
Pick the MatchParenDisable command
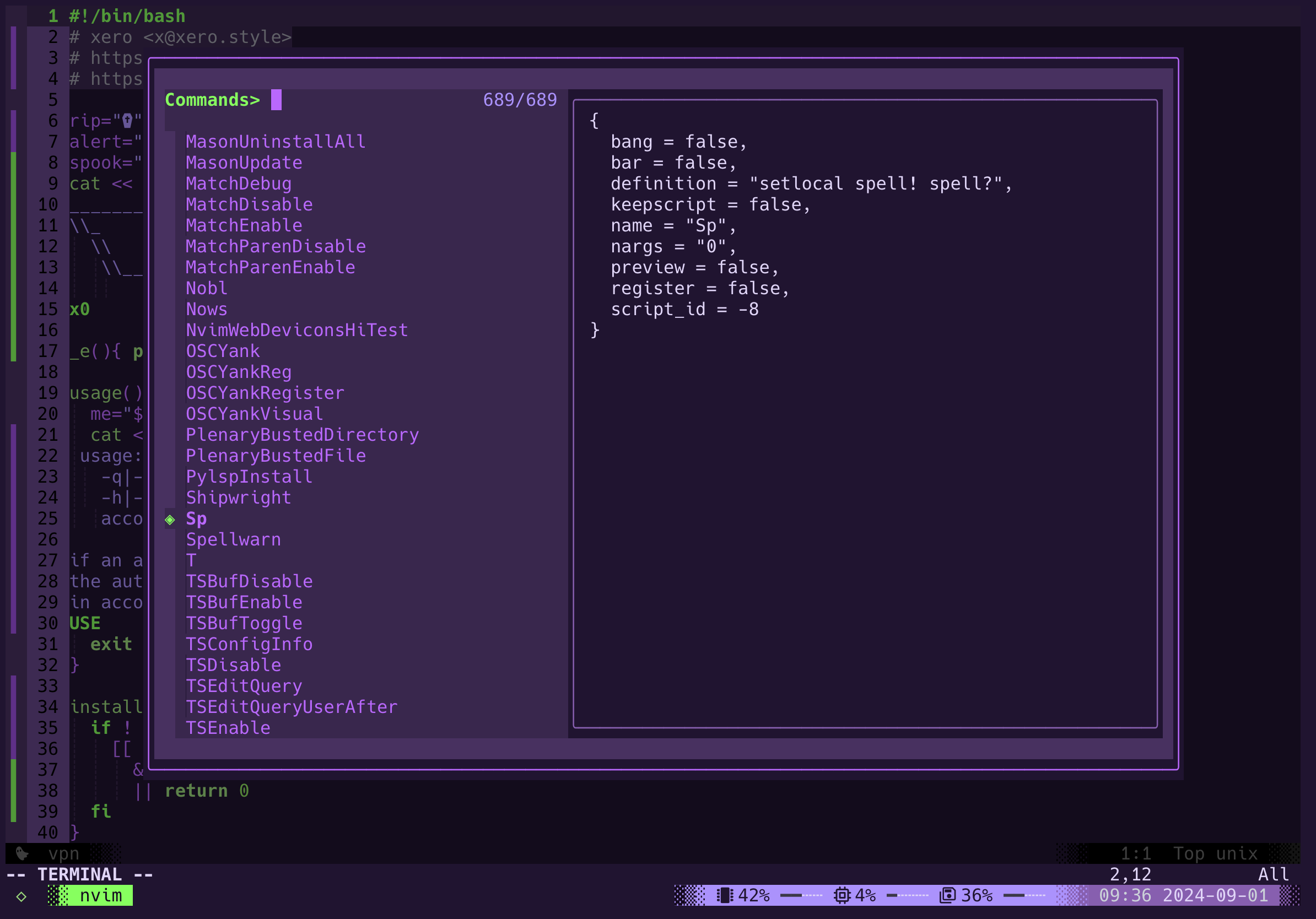click(275, 246)
